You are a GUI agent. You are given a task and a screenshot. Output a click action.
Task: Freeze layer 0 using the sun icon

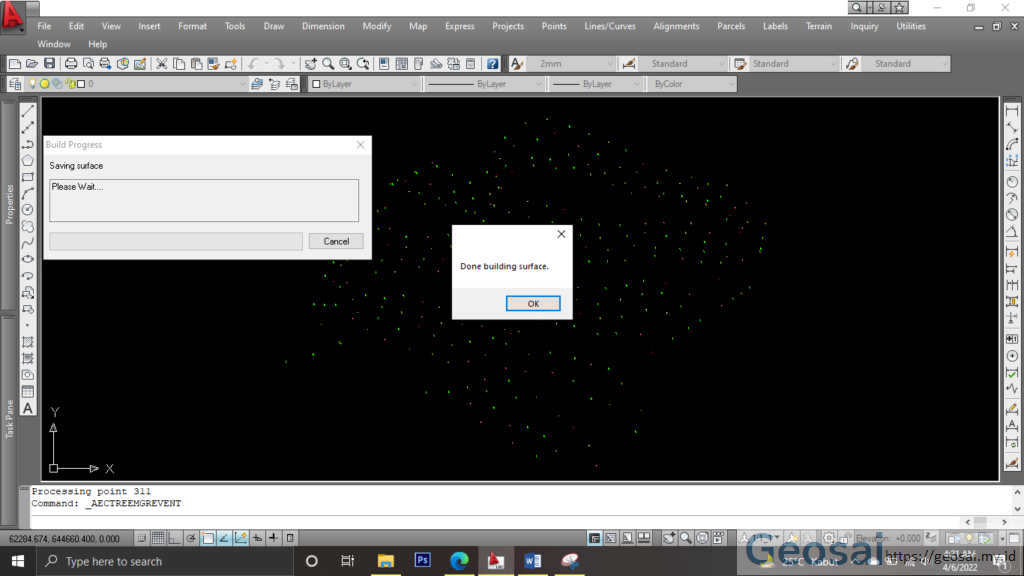coord(44,84)
